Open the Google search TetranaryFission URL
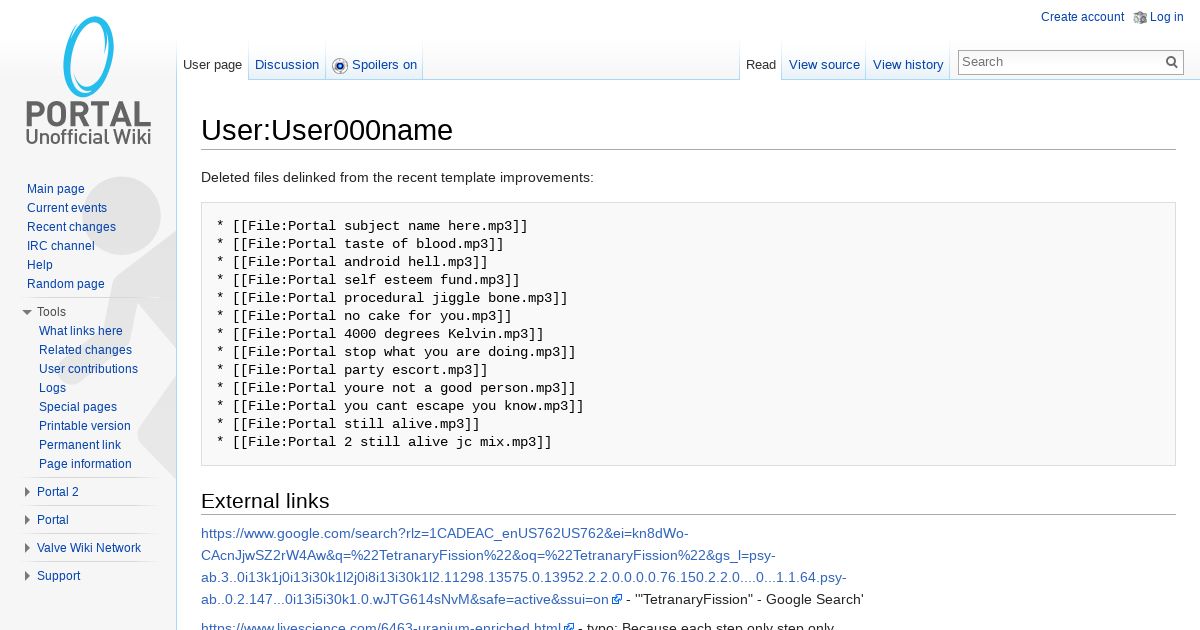1200x630 pixels. coord(523,566)
